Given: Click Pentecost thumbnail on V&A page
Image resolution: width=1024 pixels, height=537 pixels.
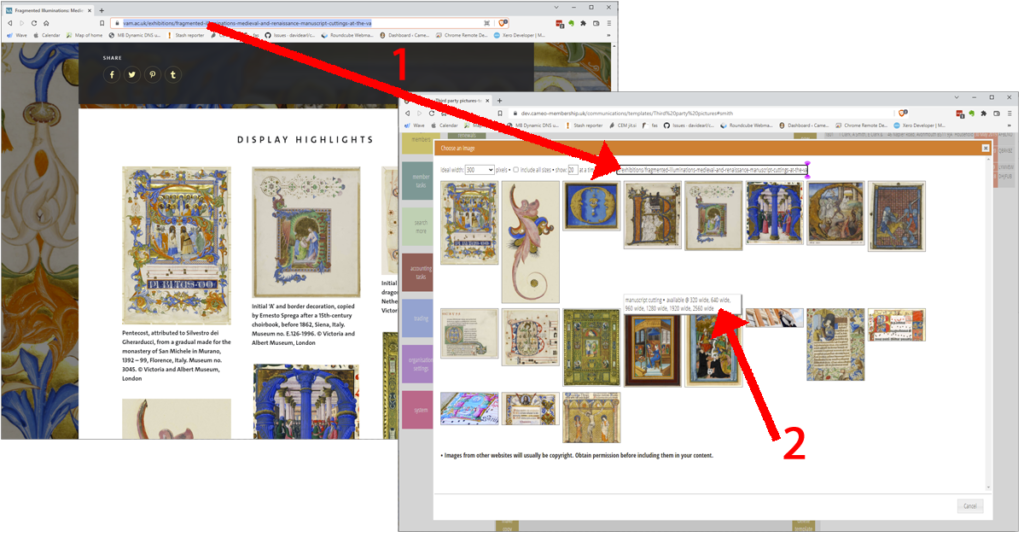Looking at the screenshot, I should pyautogui.click(x=176, y=244).
